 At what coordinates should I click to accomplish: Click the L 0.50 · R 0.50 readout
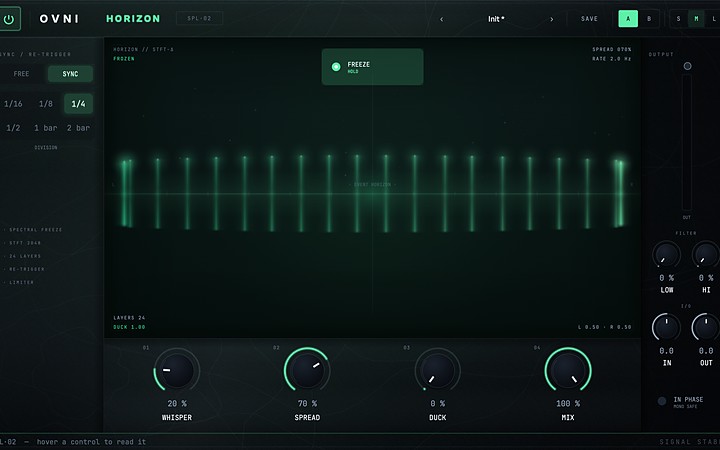click(x=604, y=327)
